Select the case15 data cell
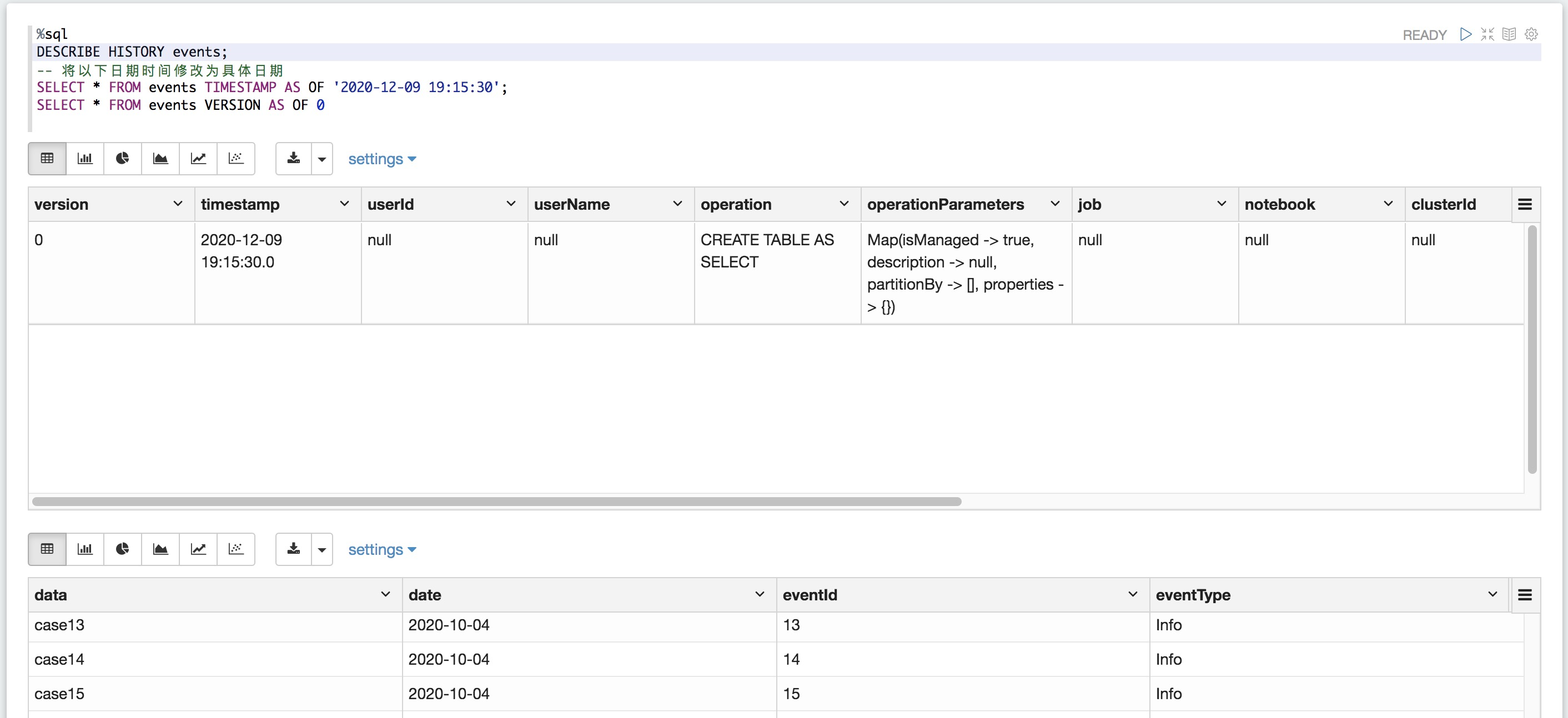 coord(215,694)
